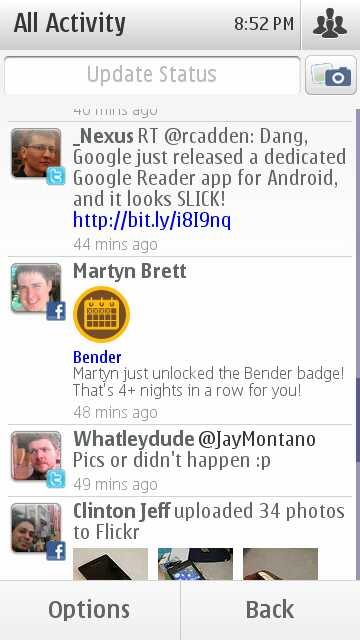Open Martyn Brett's profile picture

(x=36, y=288)
